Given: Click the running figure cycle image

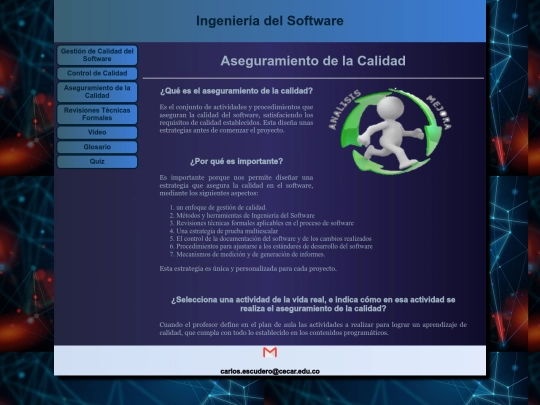Looking at the screenshot, I should tap(390, 131).
